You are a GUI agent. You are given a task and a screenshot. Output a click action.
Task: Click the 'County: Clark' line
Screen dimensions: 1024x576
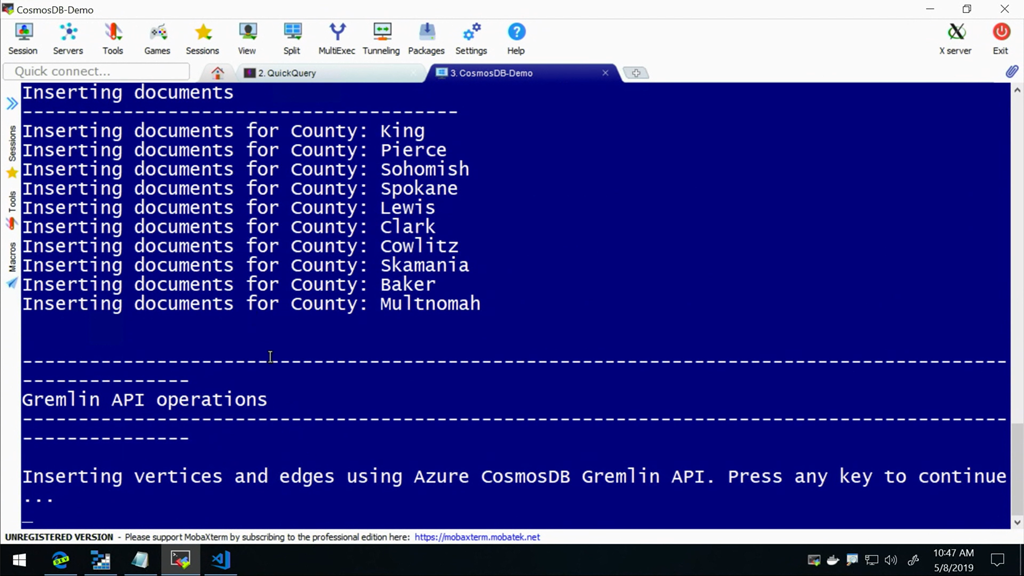[x=362, y=227]
